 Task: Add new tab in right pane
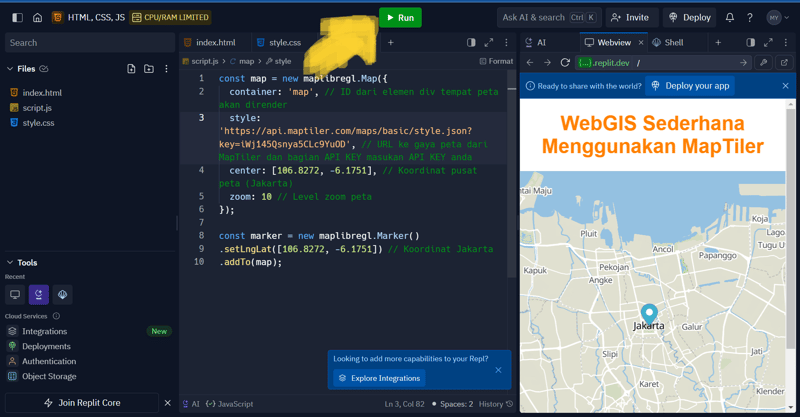(x=718, y=43)
